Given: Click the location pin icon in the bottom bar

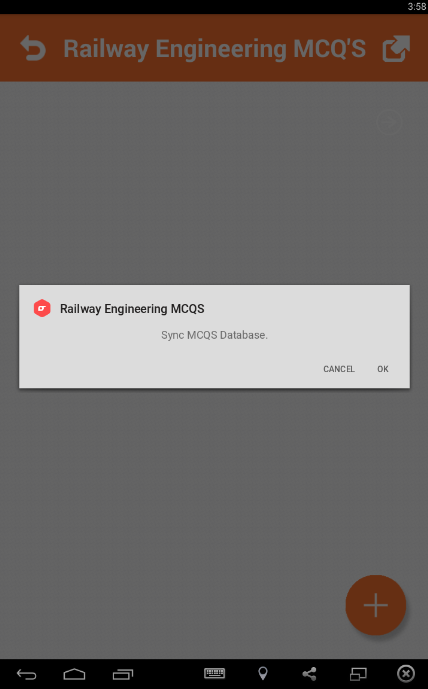Looking at the screenshot, I should tap(263, 673).
